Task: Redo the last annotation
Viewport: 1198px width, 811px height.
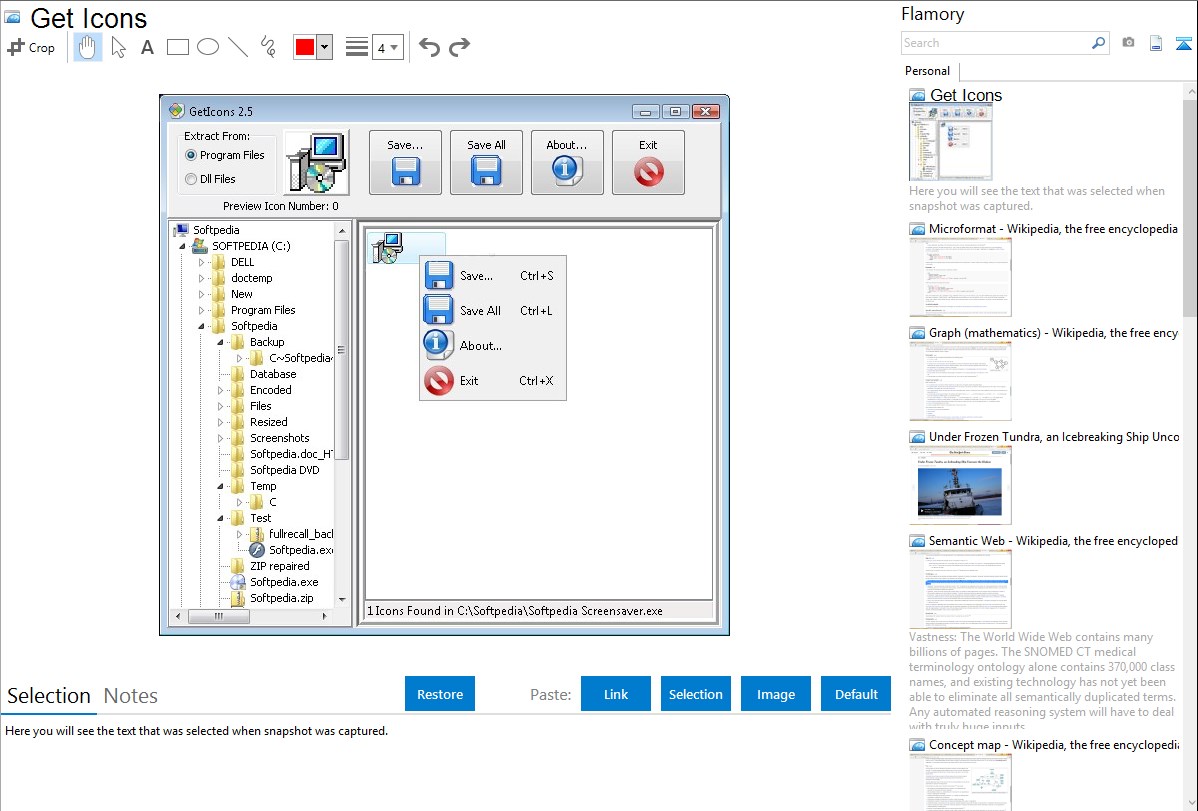Action: [x=459, y=47]
